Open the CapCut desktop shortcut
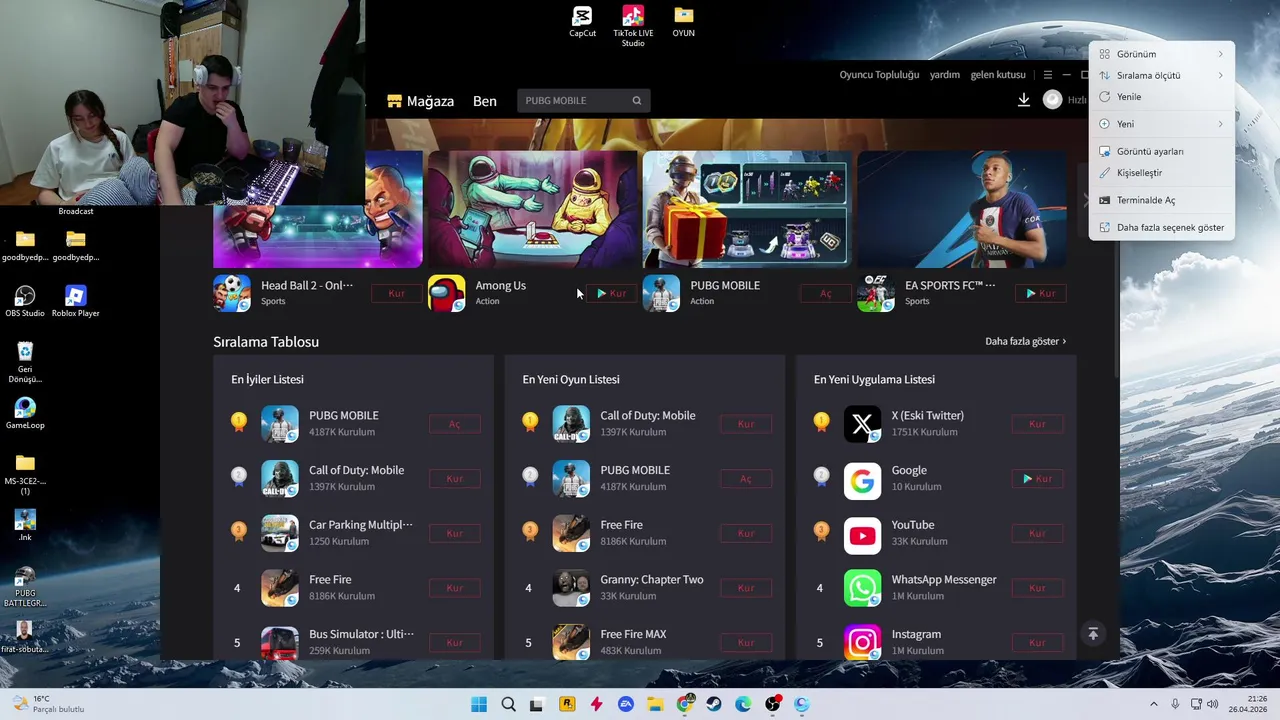 582,22
